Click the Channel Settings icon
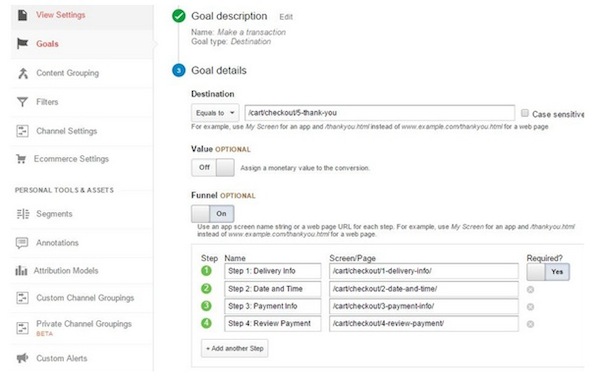Image resolution: width=600 pixels, height=385 pixels. [x=23, y=131]
